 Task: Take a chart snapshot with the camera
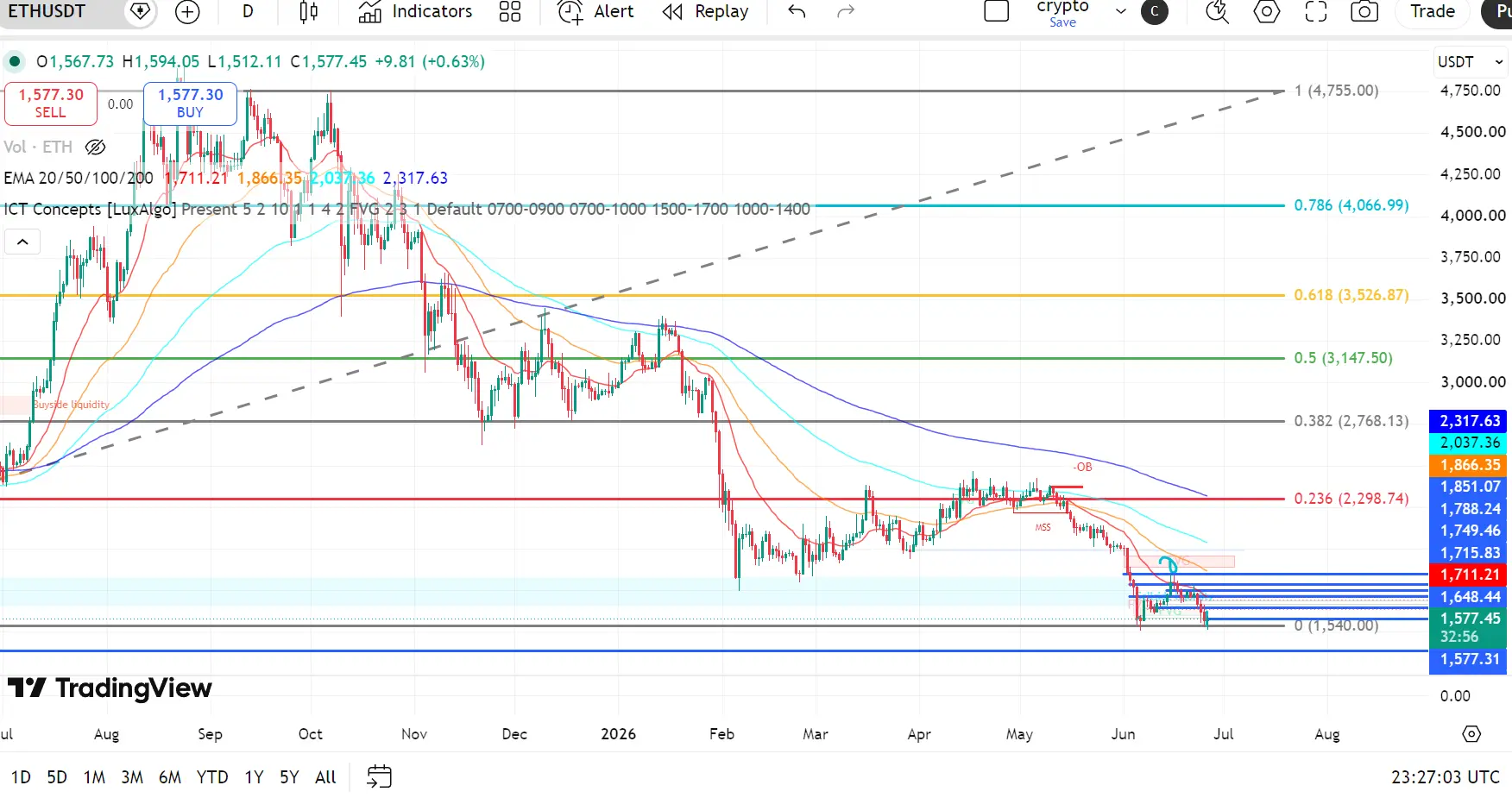click(x=1364, y=11)
